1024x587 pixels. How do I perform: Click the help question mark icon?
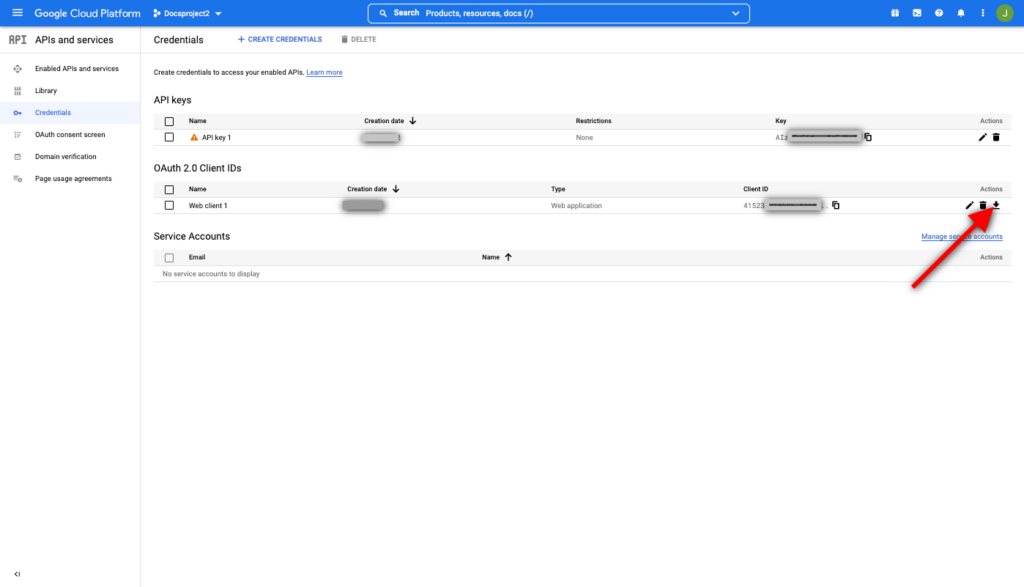point(939,13)
